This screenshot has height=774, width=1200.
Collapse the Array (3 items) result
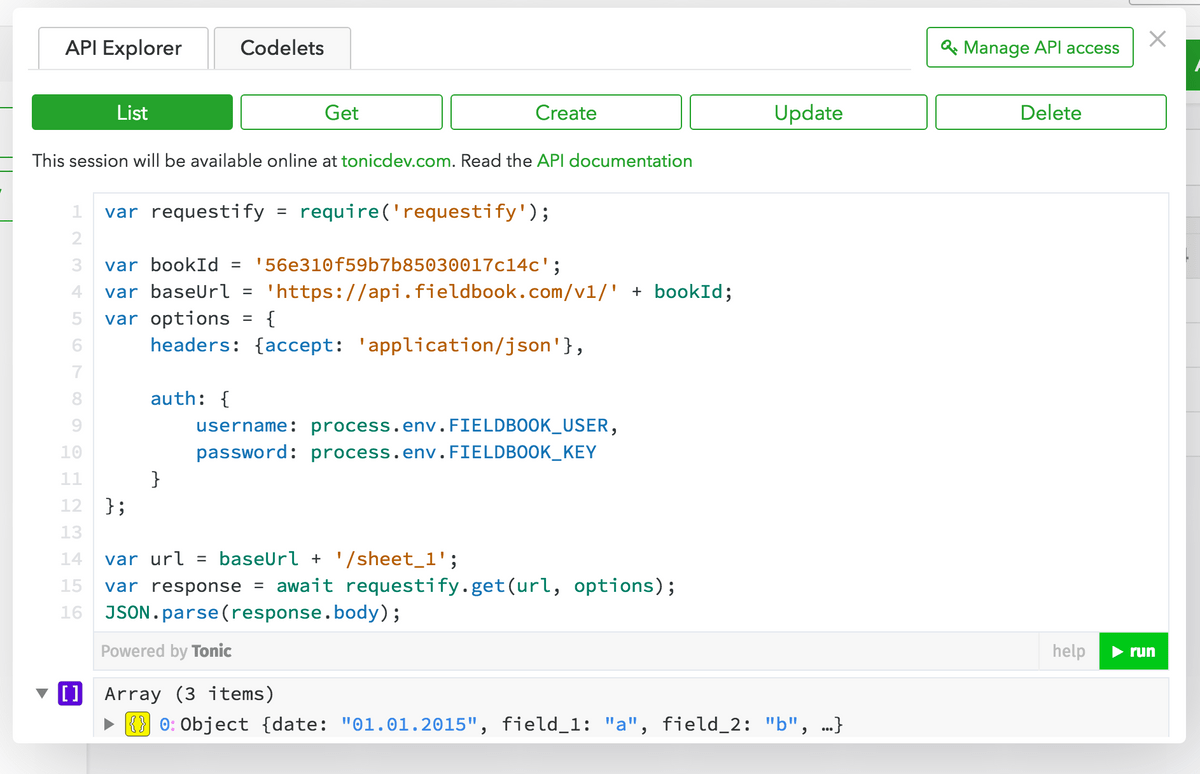(x=40, y=691)
